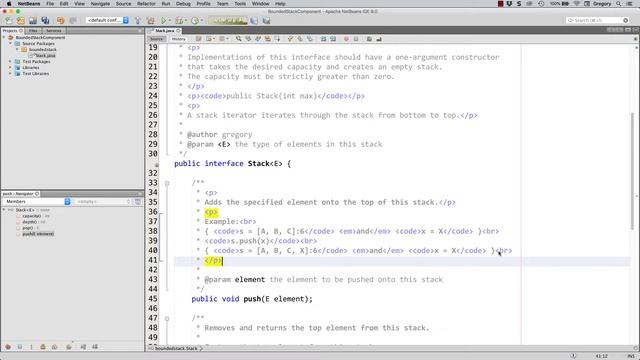Collapse the BoundedStackComponent project node
The height and width of the screenshot is (360, 640).
[x=4, y=38]
